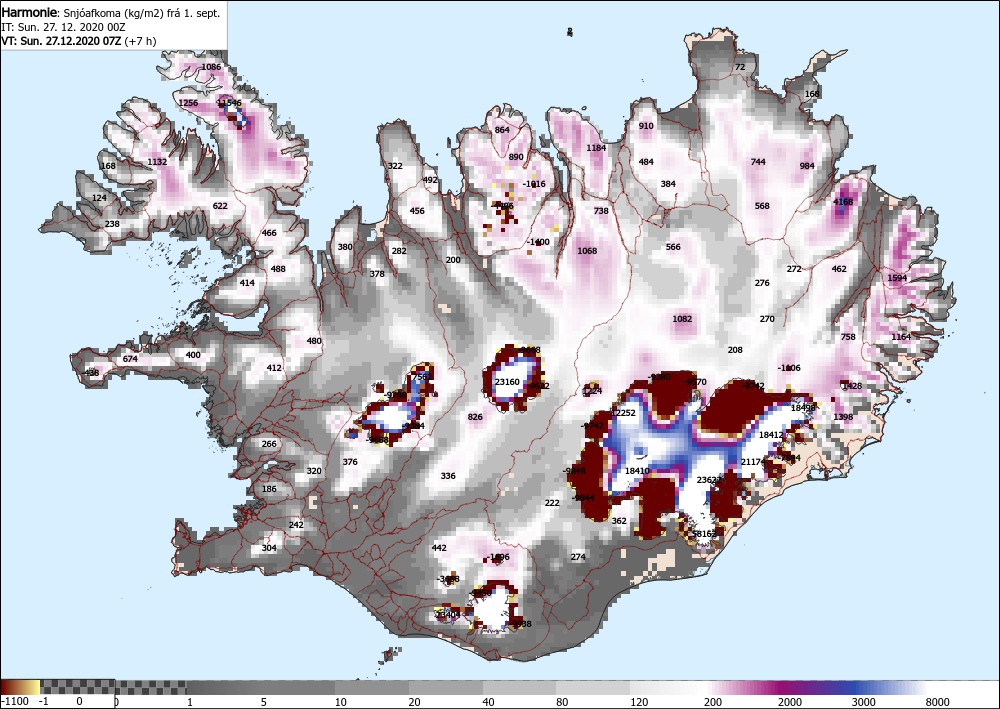Click the map value 1164
This screenshot has width=1000, height=709.
coord(901,337)
